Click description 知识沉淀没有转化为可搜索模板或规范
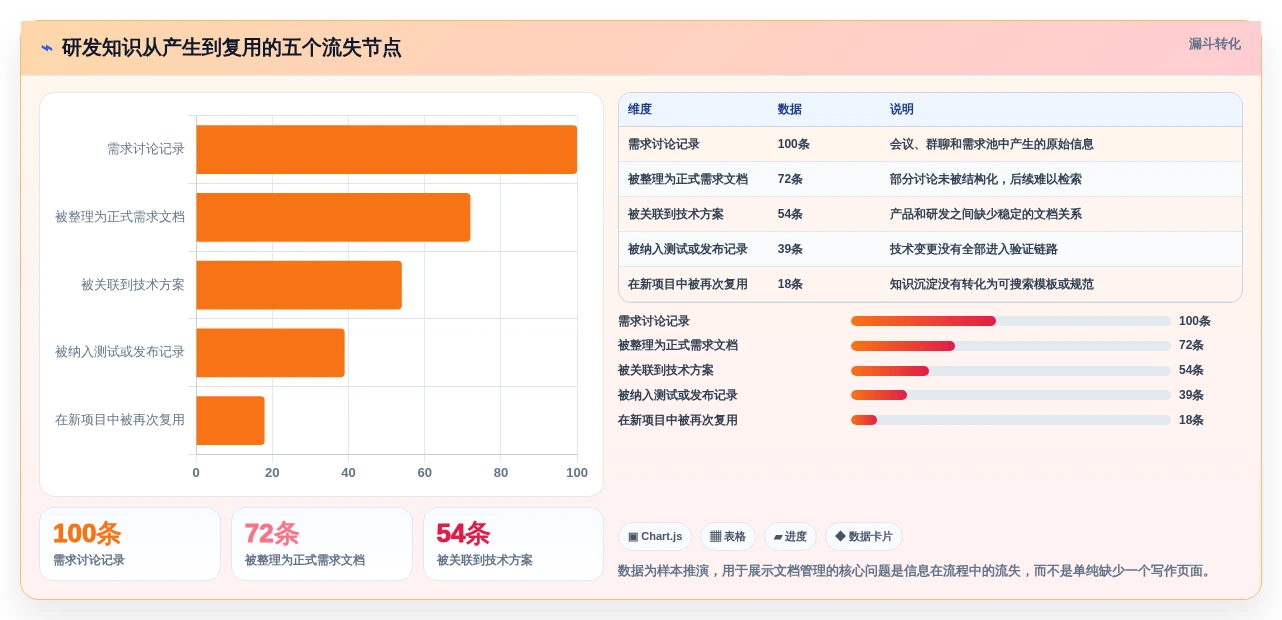Image resolution: width=1282 pixels, height=620 pixels. [992, 284]
